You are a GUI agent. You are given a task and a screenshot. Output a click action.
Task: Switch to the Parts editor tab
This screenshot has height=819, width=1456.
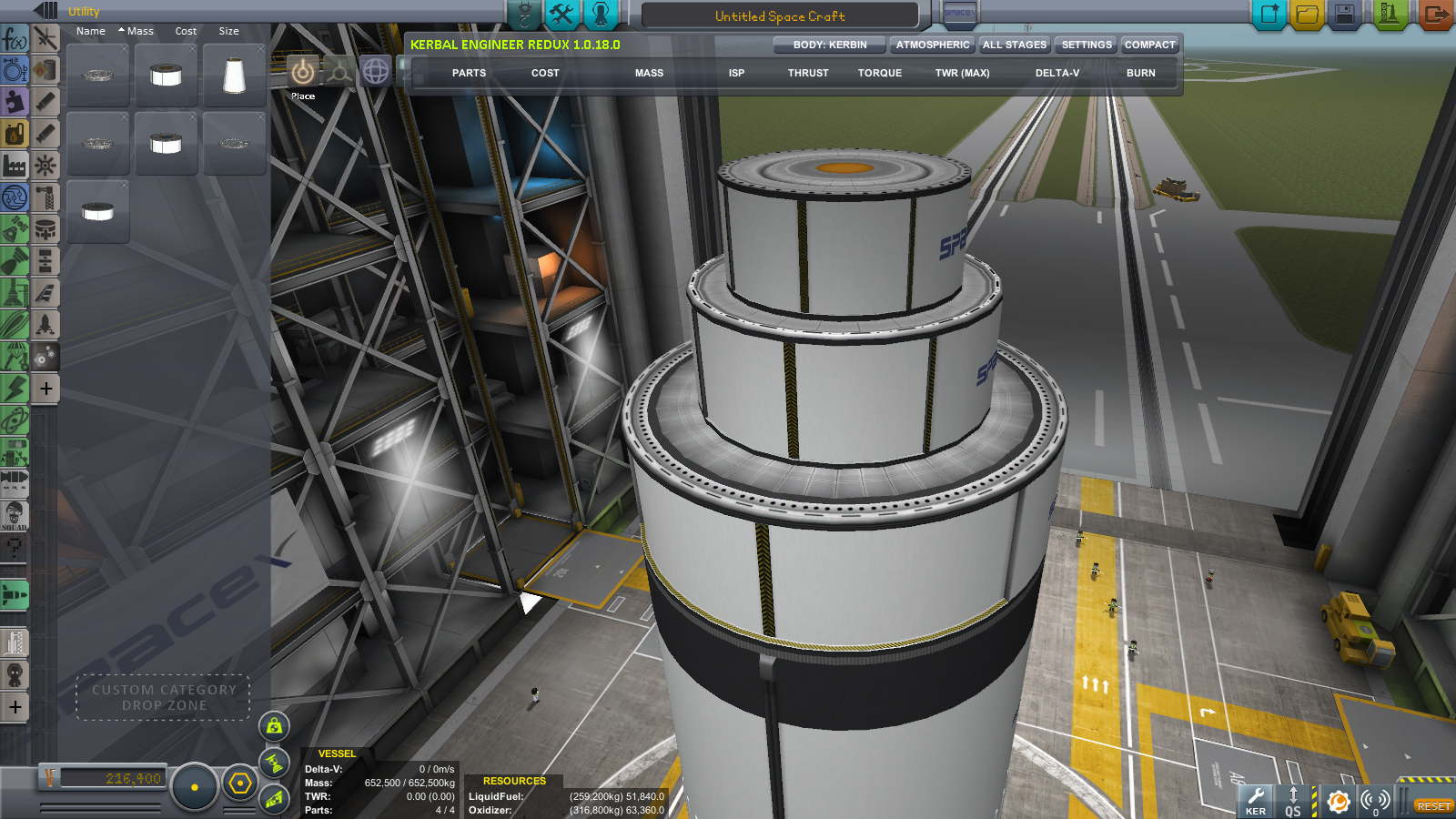[524, 14]
